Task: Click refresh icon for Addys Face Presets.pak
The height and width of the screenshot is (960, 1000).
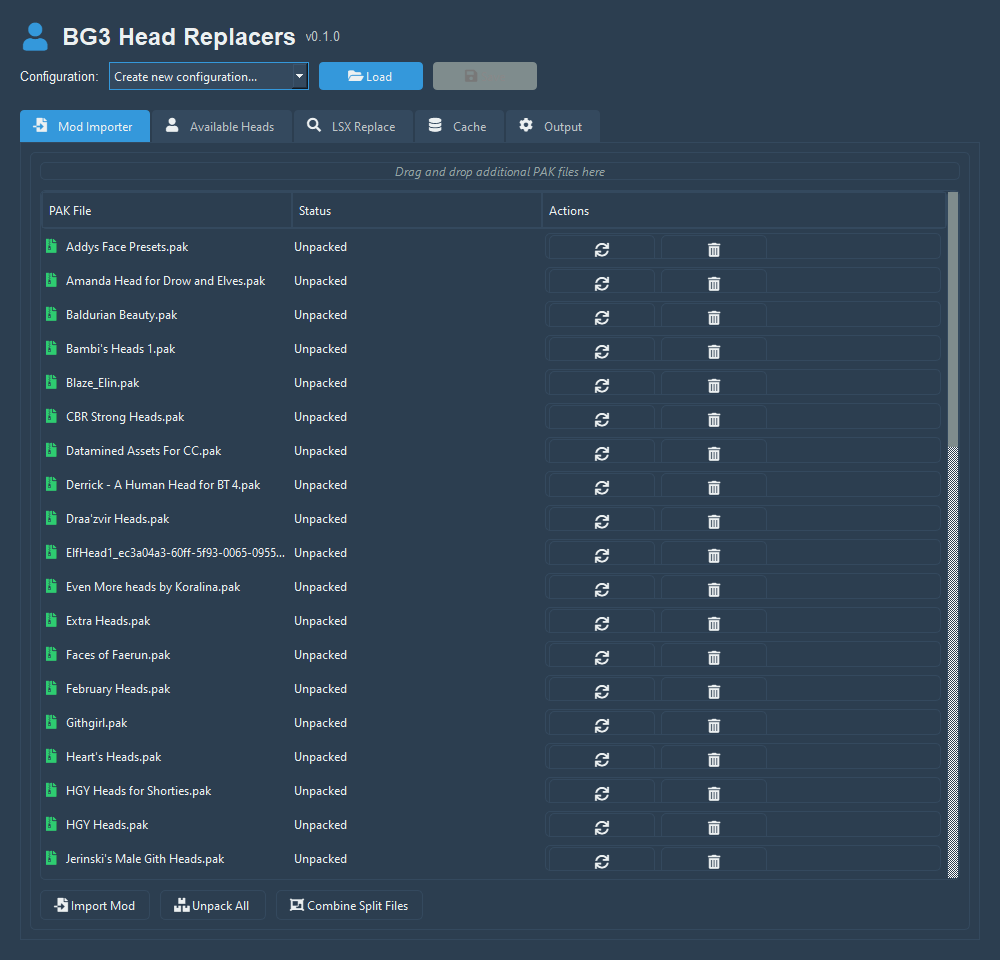Action: click(601, 248)
